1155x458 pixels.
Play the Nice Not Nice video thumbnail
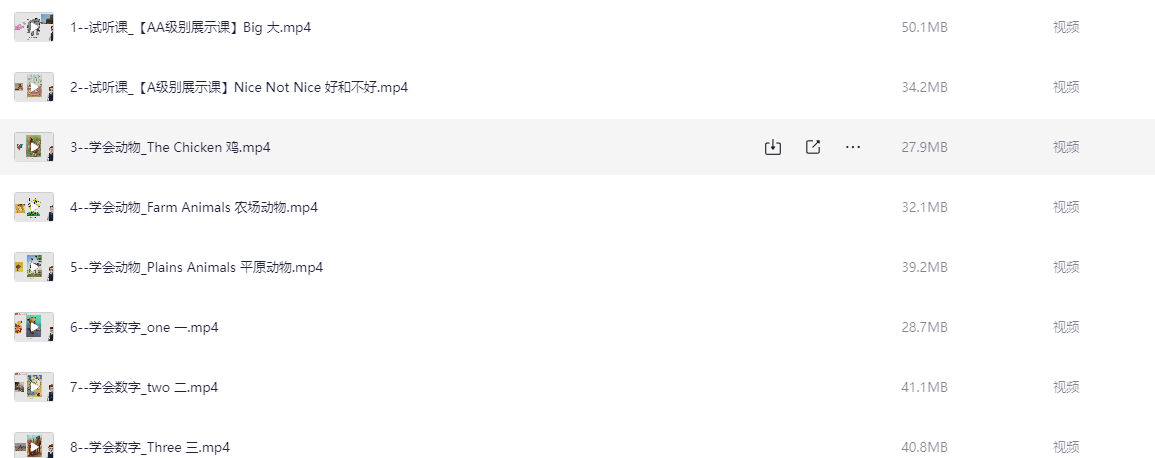(34, 87)
